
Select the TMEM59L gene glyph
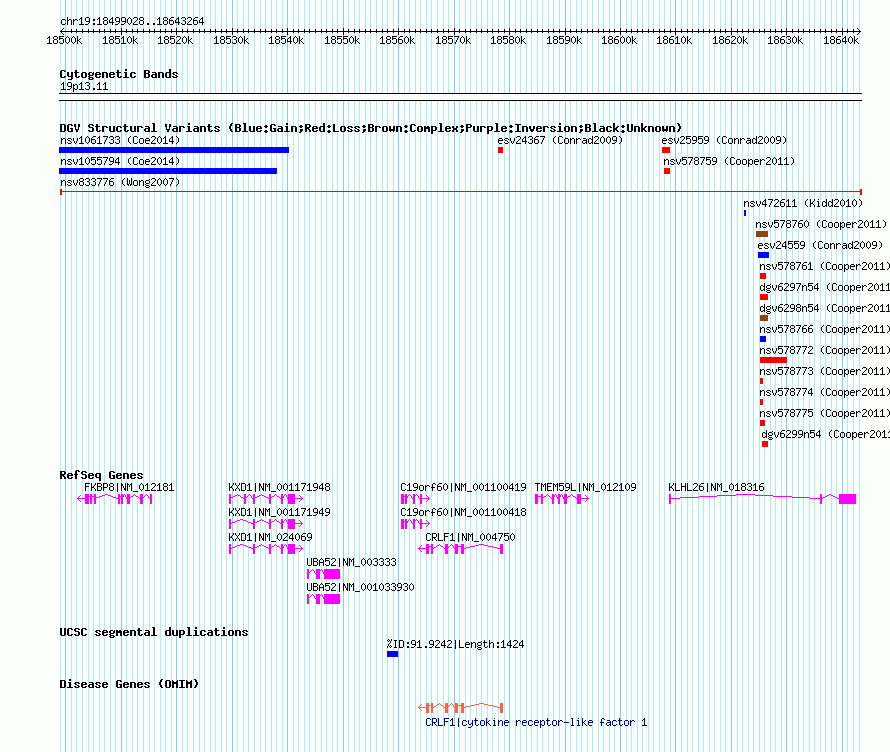[562, 499]
